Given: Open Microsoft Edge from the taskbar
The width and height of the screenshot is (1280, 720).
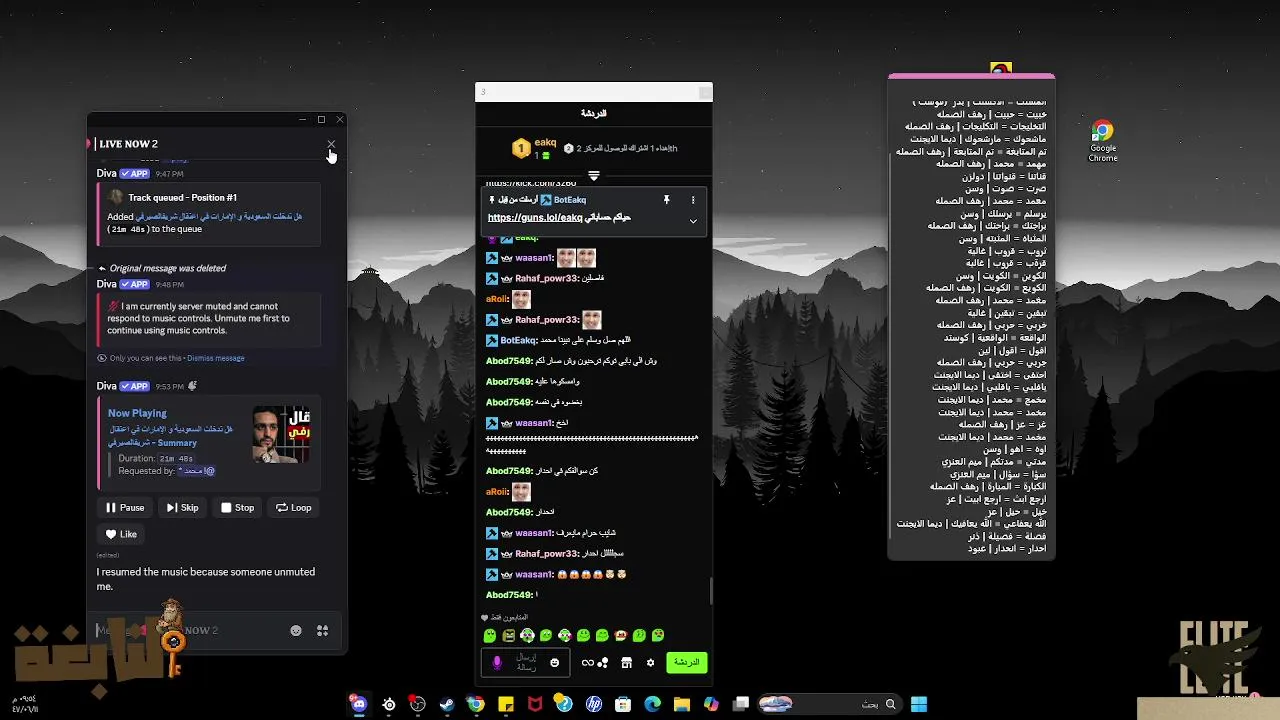Looking at the screenshot, I should point(652,704).
